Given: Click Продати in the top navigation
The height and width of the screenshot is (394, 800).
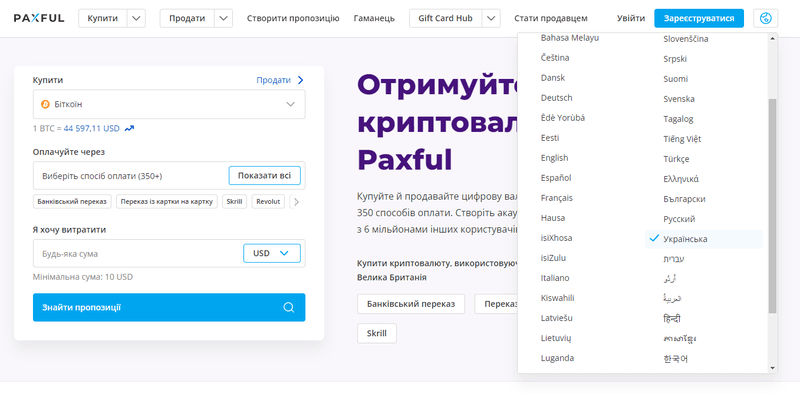Looking at the screenshot, I should (187, 18).
